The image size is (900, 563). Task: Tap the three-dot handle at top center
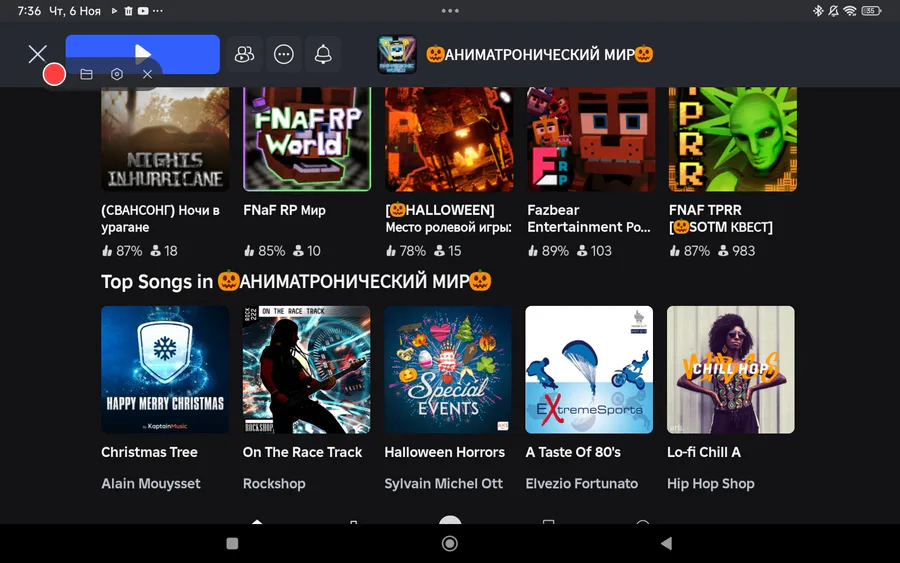point(450,11)
